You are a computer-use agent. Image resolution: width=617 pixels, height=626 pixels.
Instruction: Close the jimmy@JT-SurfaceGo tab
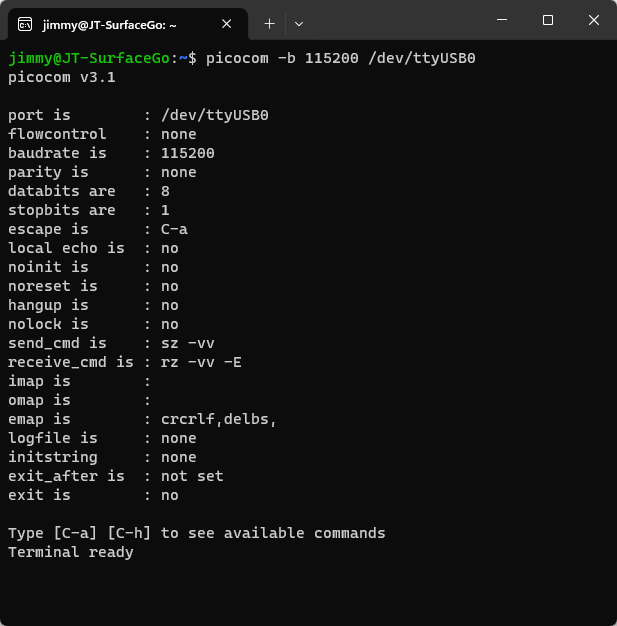pos(226,24)
